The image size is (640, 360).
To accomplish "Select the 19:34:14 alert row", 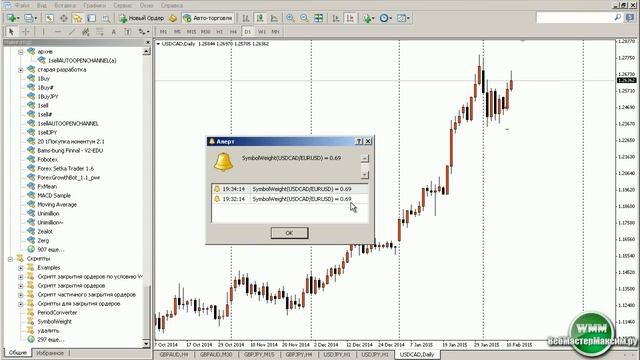I will pos(290,189).
